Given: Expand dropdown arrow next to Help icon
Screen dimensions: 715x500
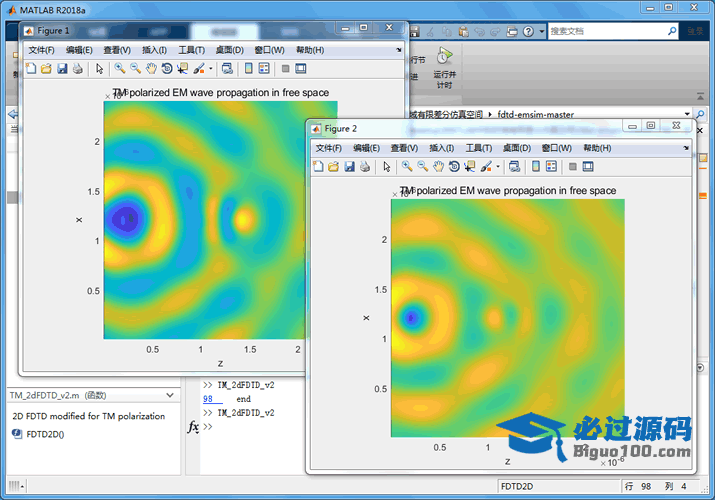Looking at the screenshot, I should point(542,31).
